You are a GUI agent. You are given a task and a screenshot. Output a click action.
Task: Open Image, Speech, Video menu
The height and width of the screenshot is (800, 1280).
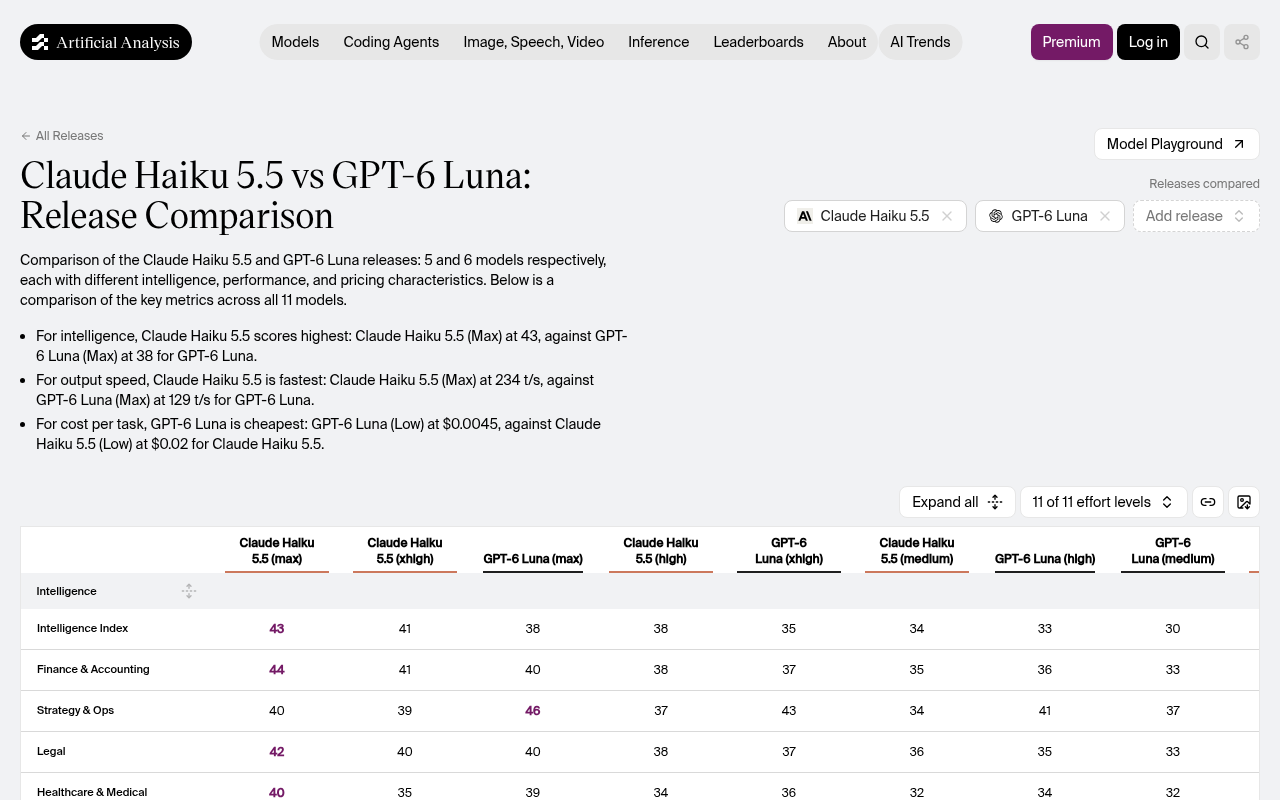click(534, 42)
